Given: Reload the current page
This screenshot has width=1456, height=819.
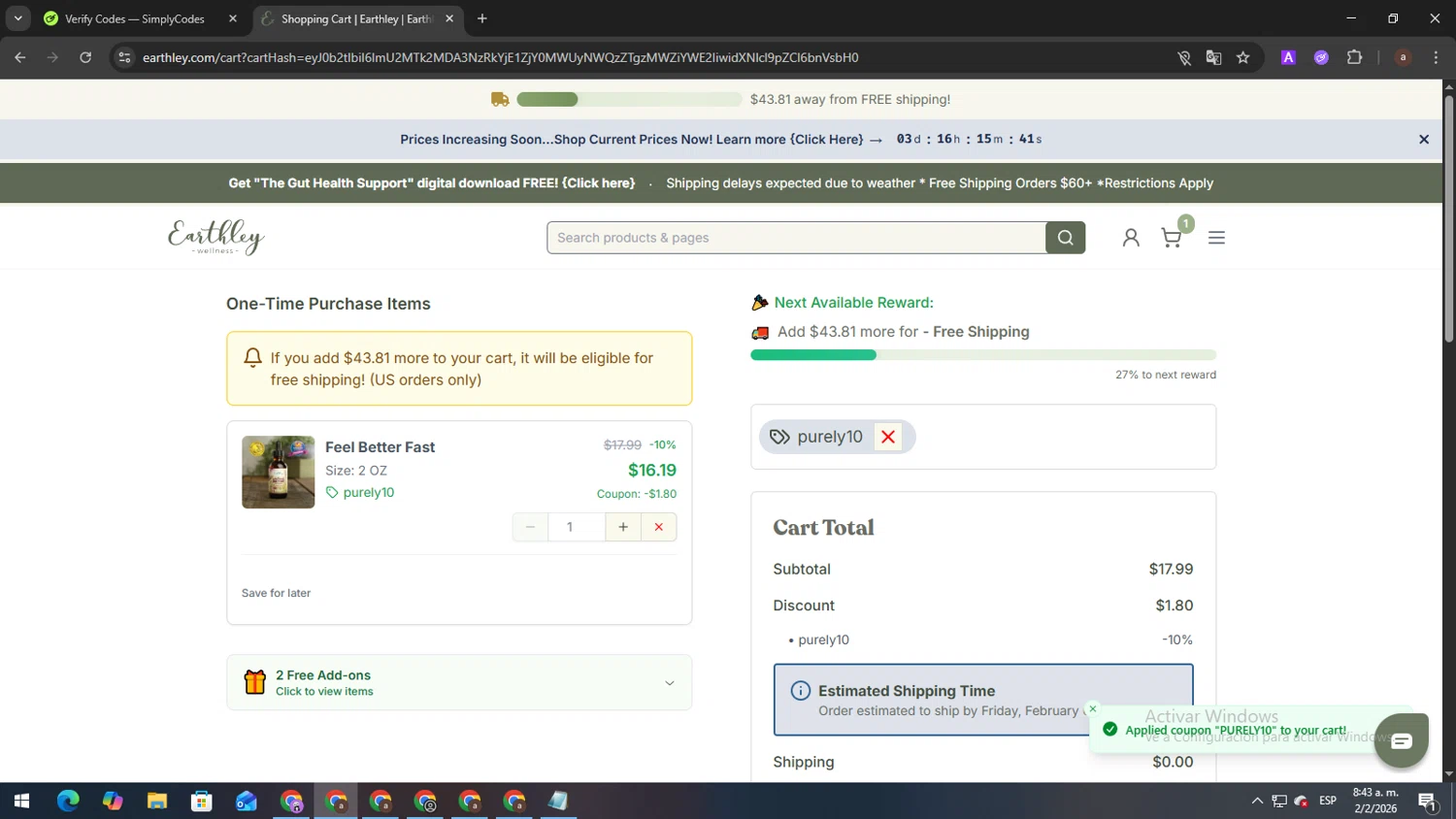Looking at the screenshot, I should point(85,57).
